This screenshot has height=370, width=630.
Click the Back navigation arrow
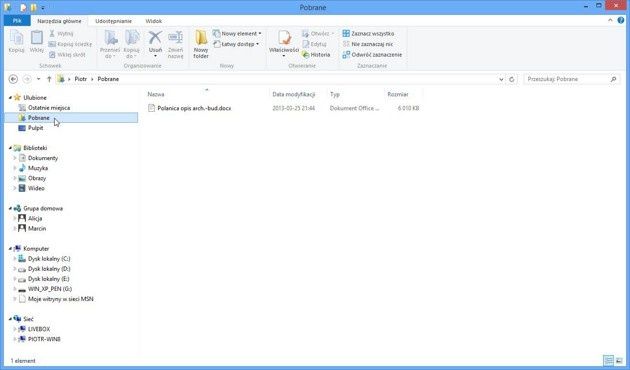(13, 79)
